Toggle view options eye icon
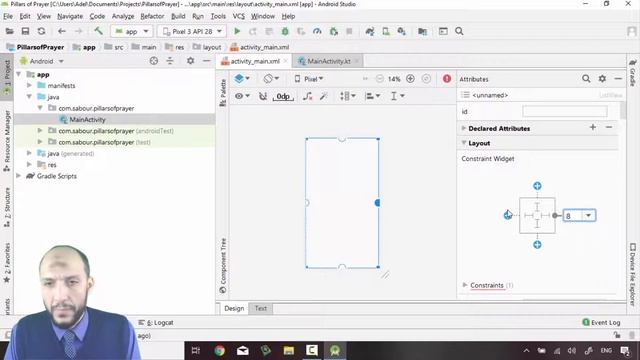This screenshot has width=640, height=360. pos(242,96)
